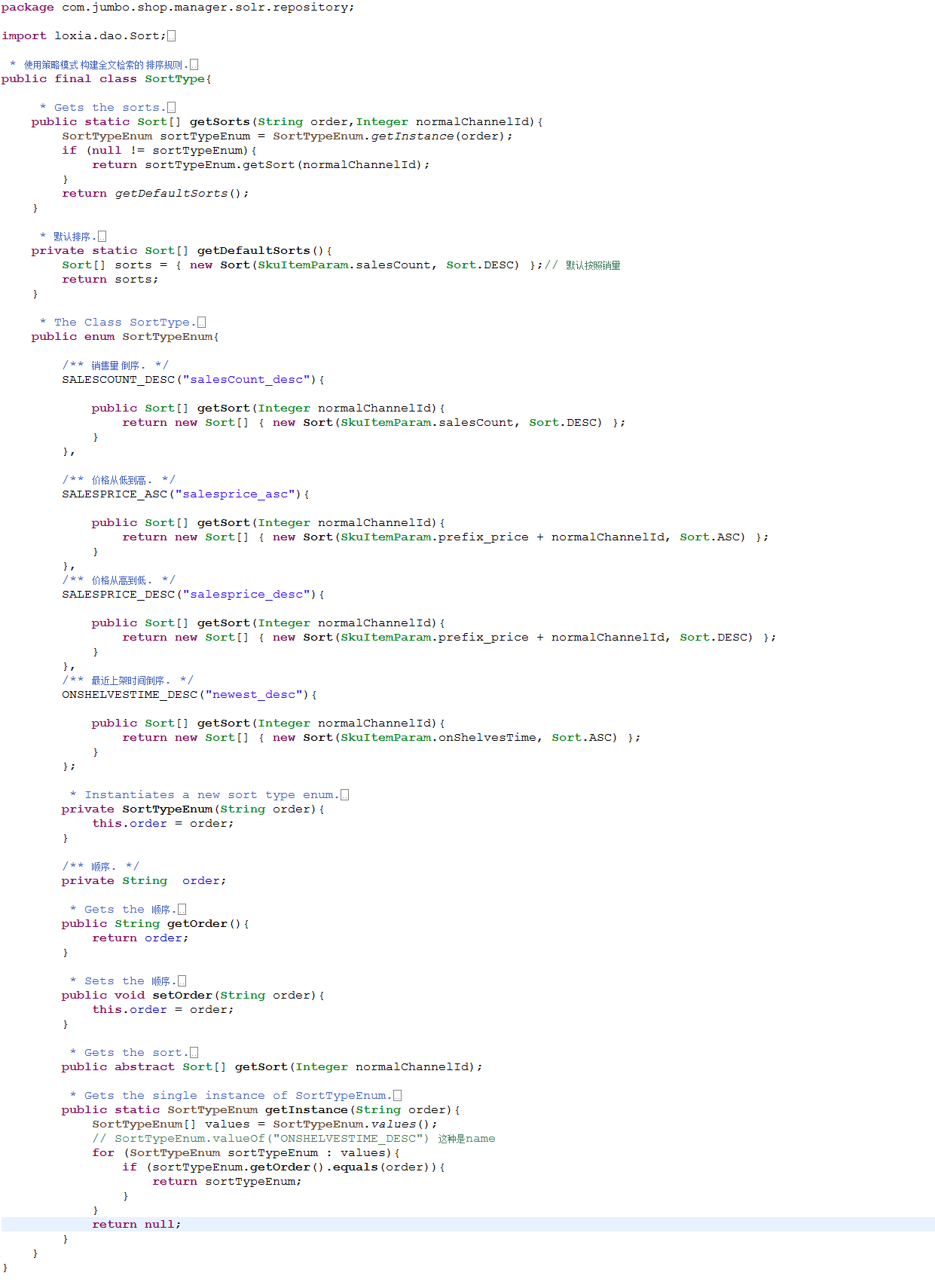Viewport: 935px width, 1288px height.
Task: Click getSorts method name in its declaration
Action: pyautogui.click(x=219, y=122)
